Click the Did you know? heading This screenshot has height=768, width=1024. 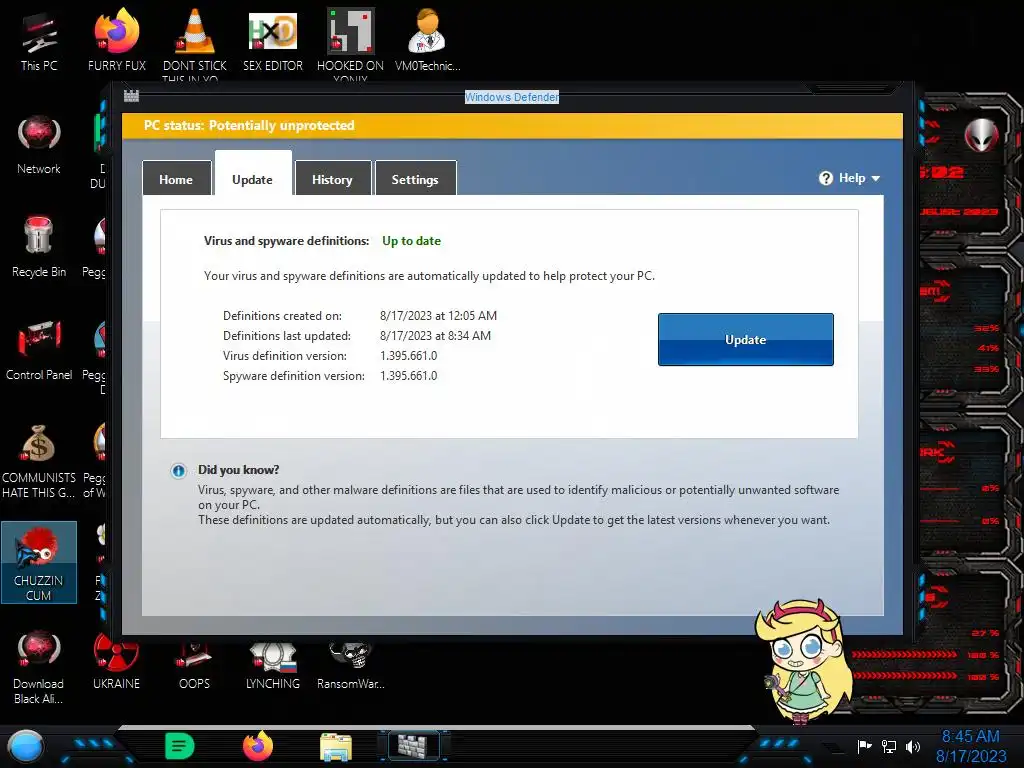tap(238, 470)
